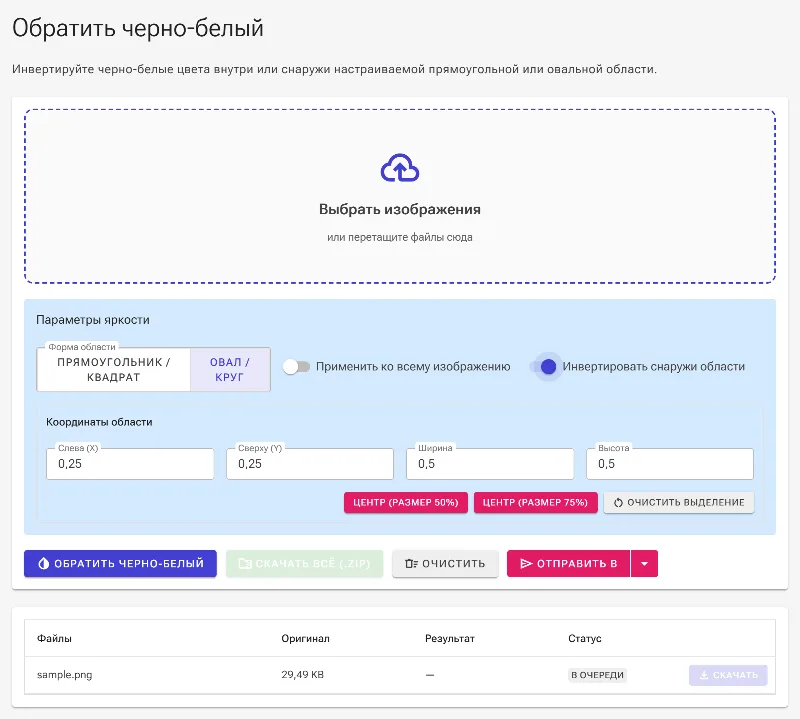Click 'Обратить черно-белый' button
The height and width of the screenshot is (719, 800).
tap(120, 563)
